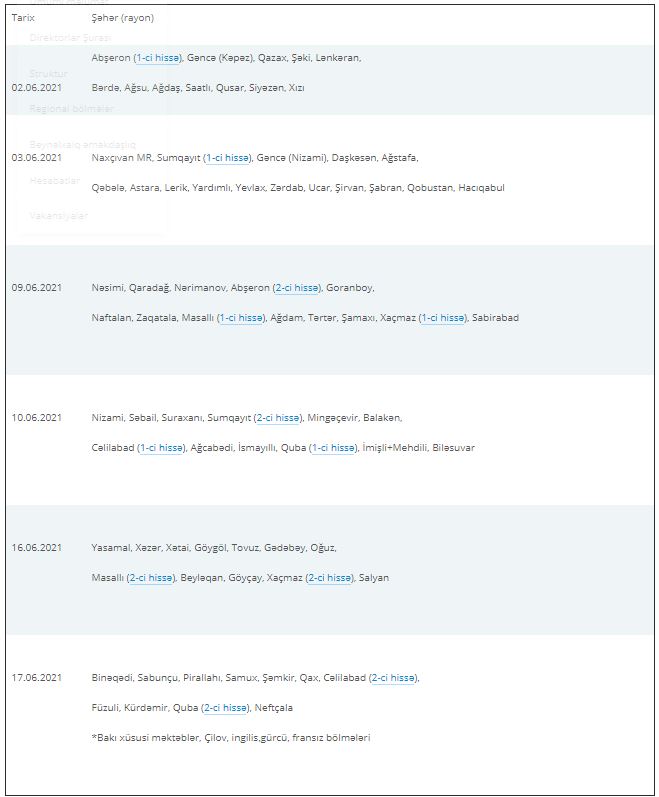Open Xaçmaz 1-ci hissə link

point(443,318)
